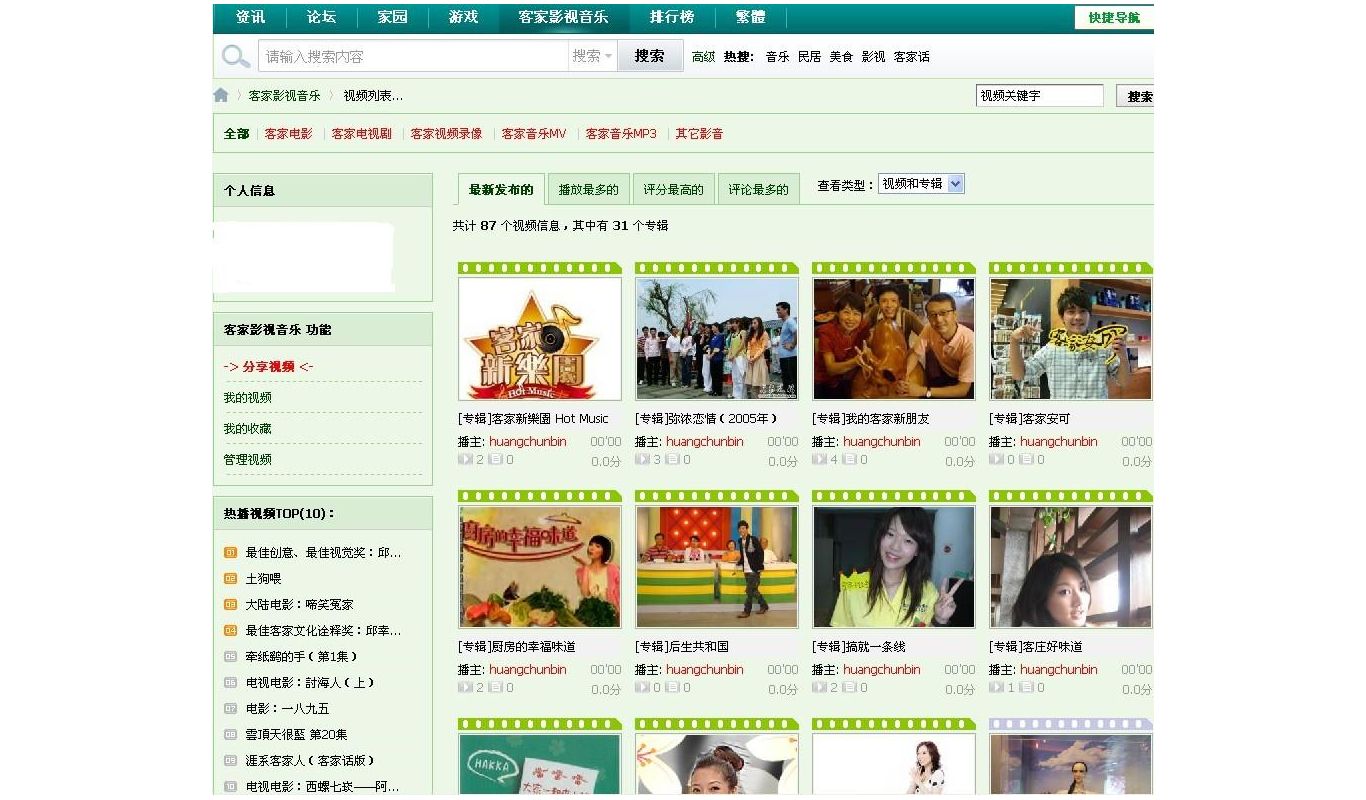Viewport: 1366px width, 800px height.
Task: Filter by 其它影音 category
Action: point(699,133)
